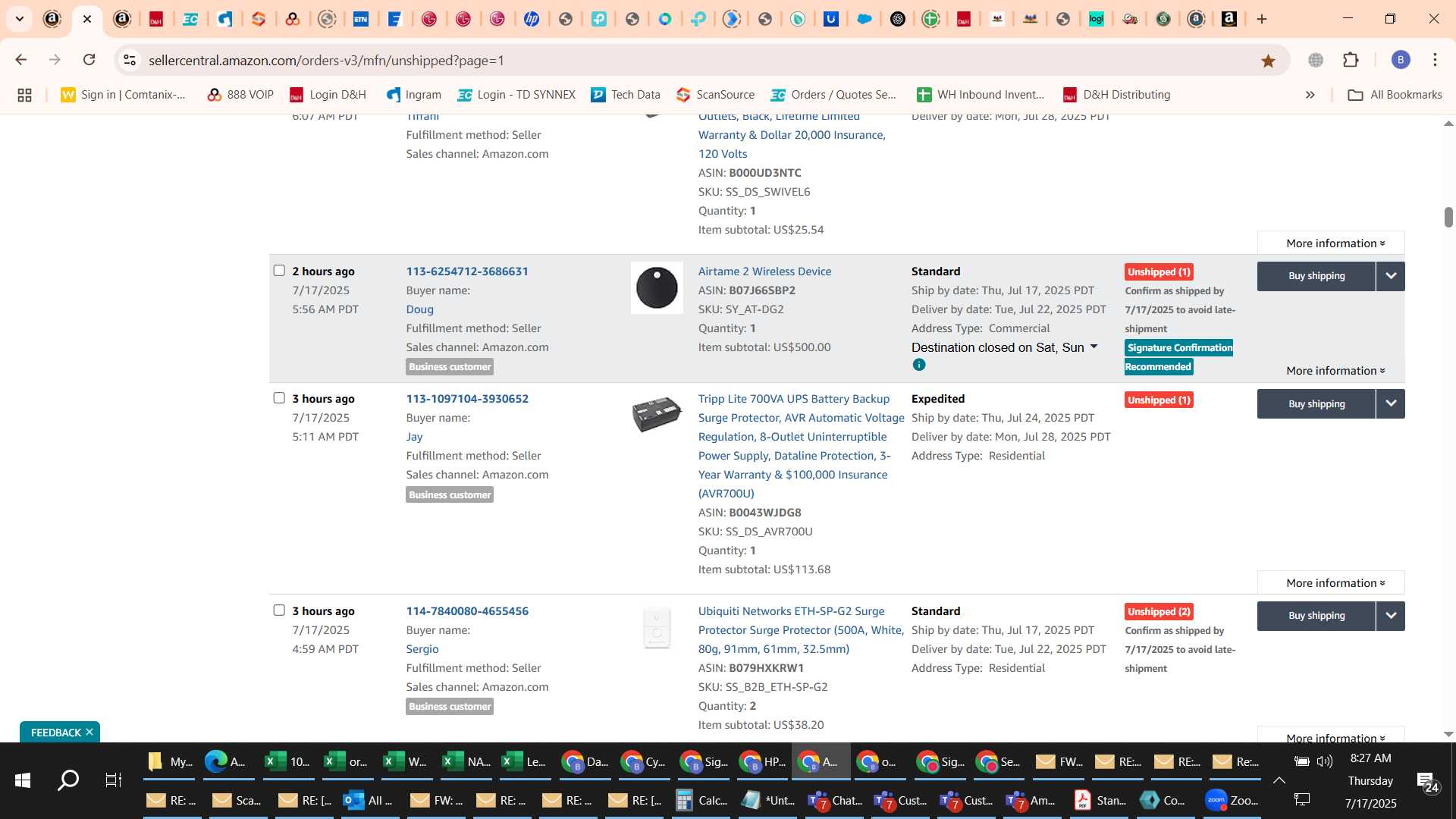This screenshot has height=819, width=1456.
Task: View site information icon in address bar
Action: click(x=130, y=60)
